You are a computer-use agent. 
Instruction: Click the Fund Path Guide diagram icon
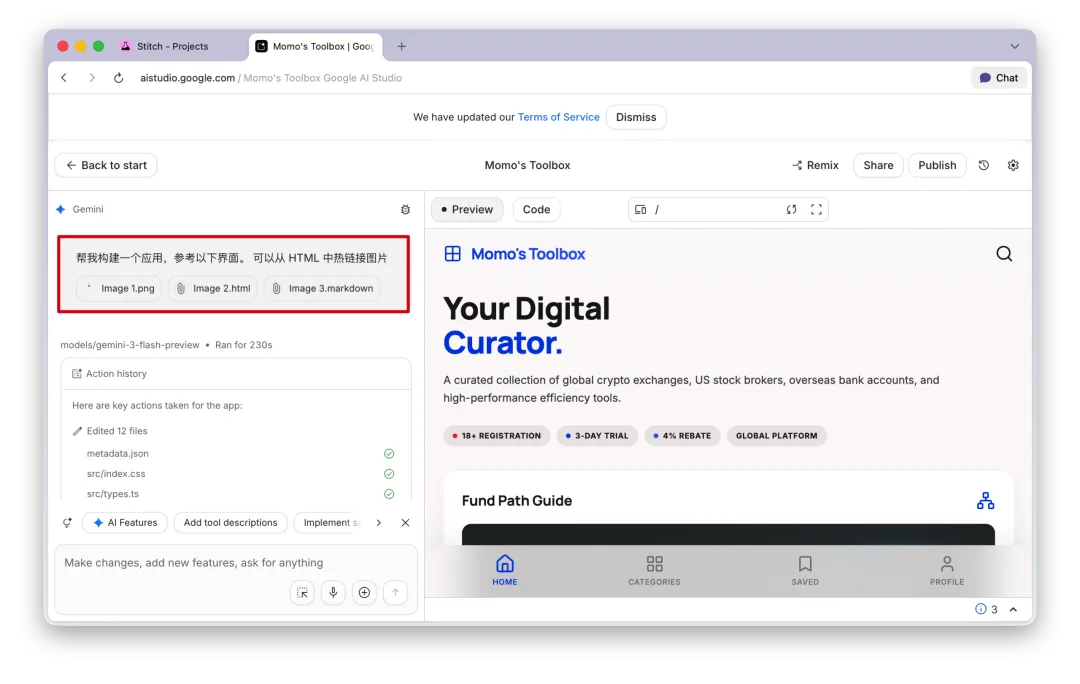(985, 501)
